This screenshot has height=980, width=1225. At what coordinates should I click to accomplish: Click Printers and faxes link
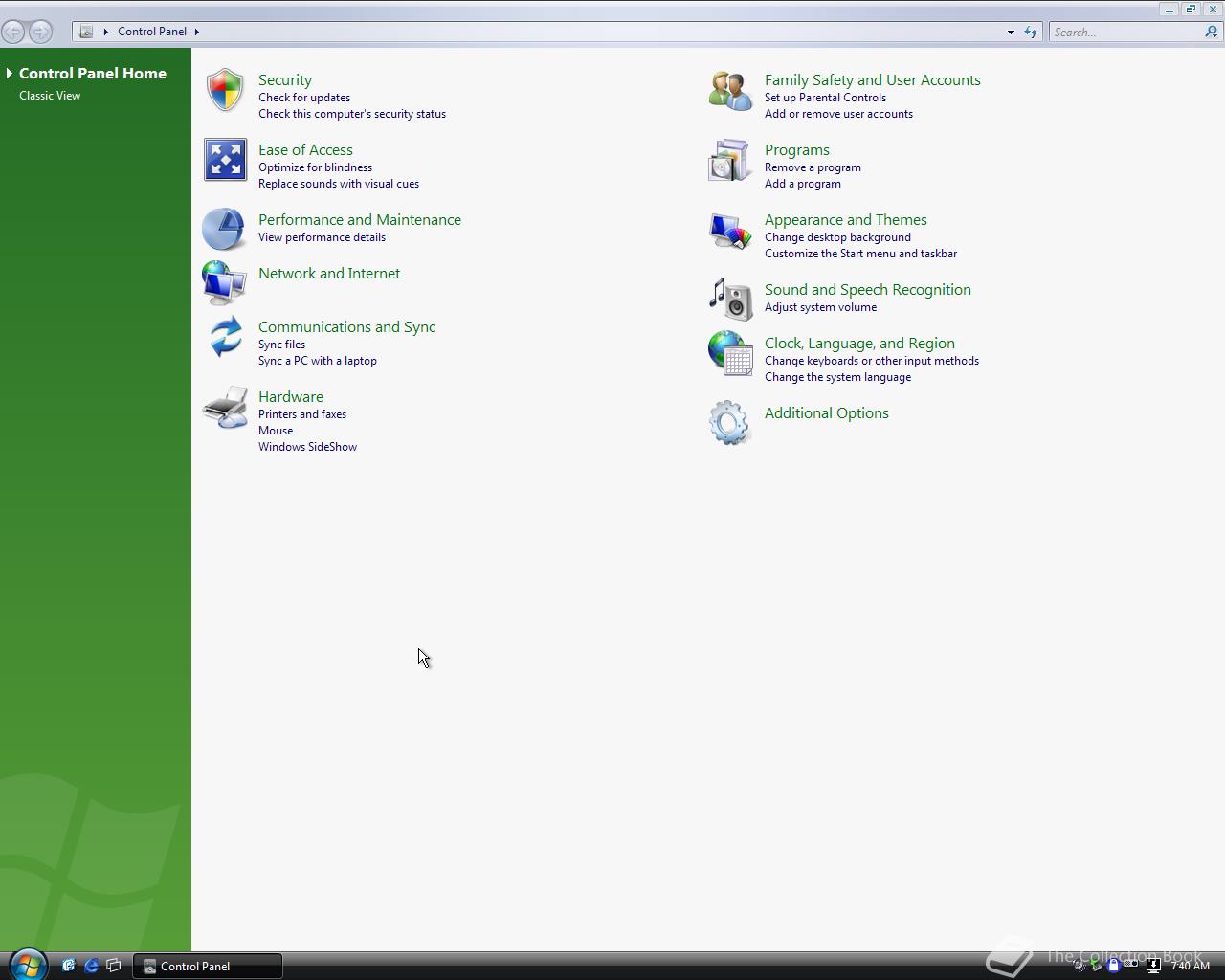point(302,414)
